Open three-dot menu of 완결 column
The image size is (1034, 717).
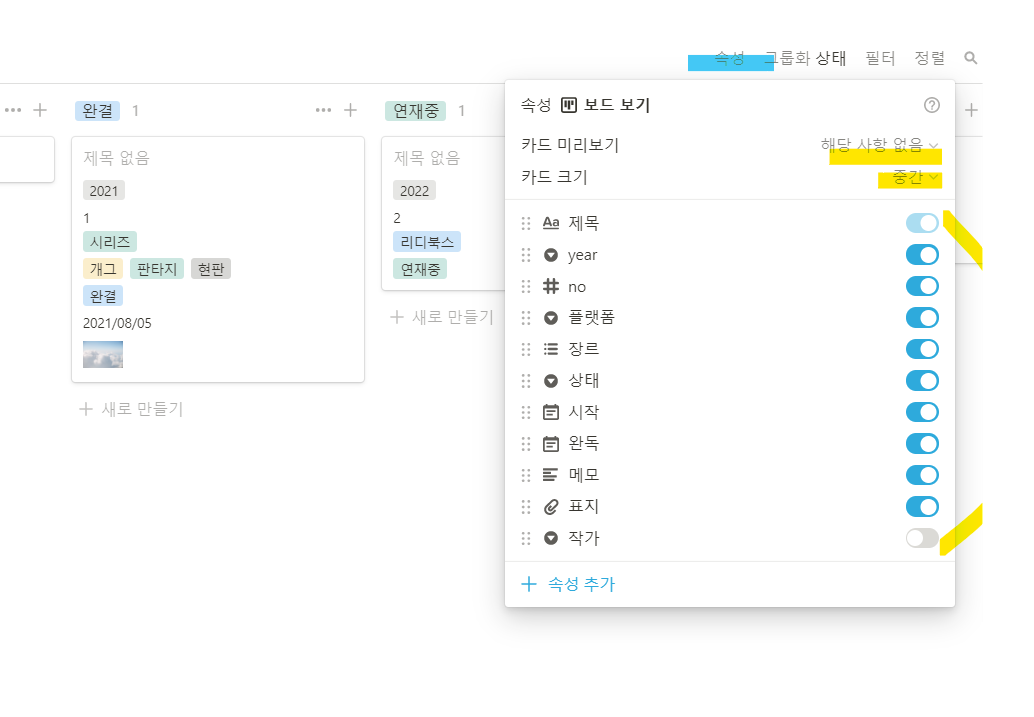click(x=323, y=110)
